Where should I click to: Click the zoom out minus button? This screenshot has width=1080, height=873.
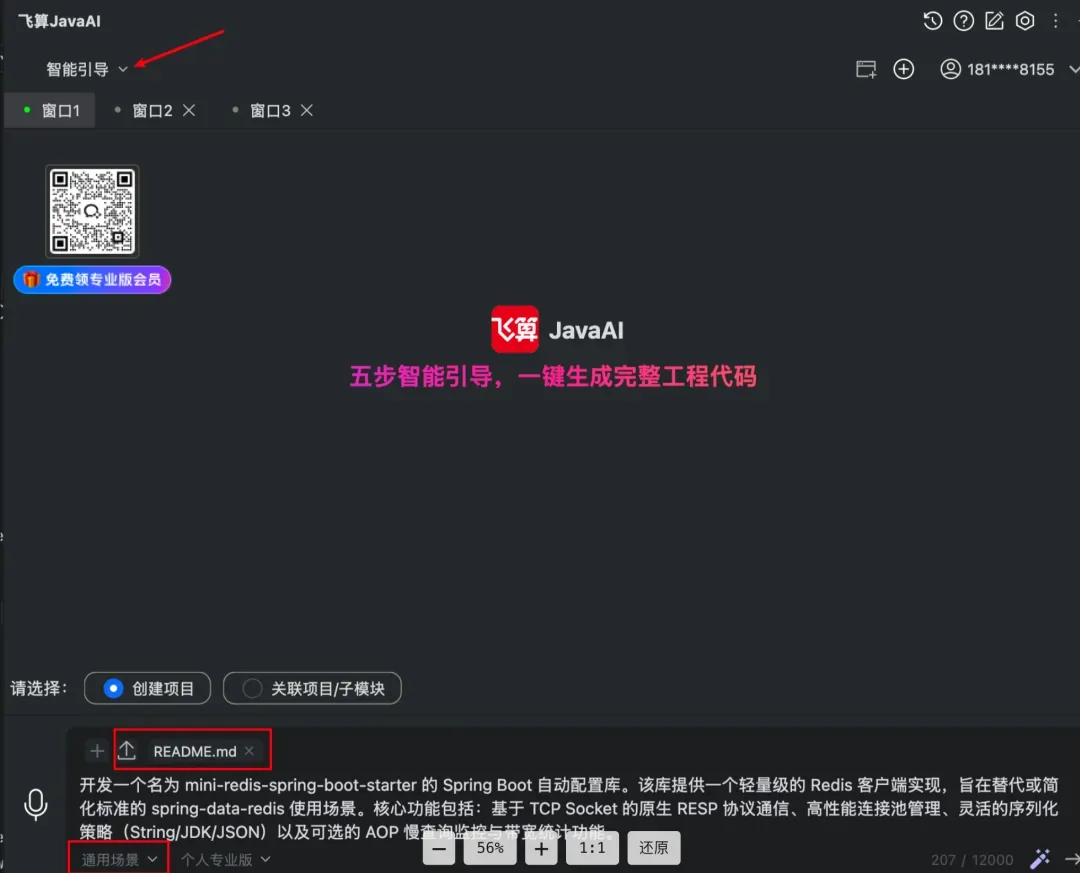point(439,848)
